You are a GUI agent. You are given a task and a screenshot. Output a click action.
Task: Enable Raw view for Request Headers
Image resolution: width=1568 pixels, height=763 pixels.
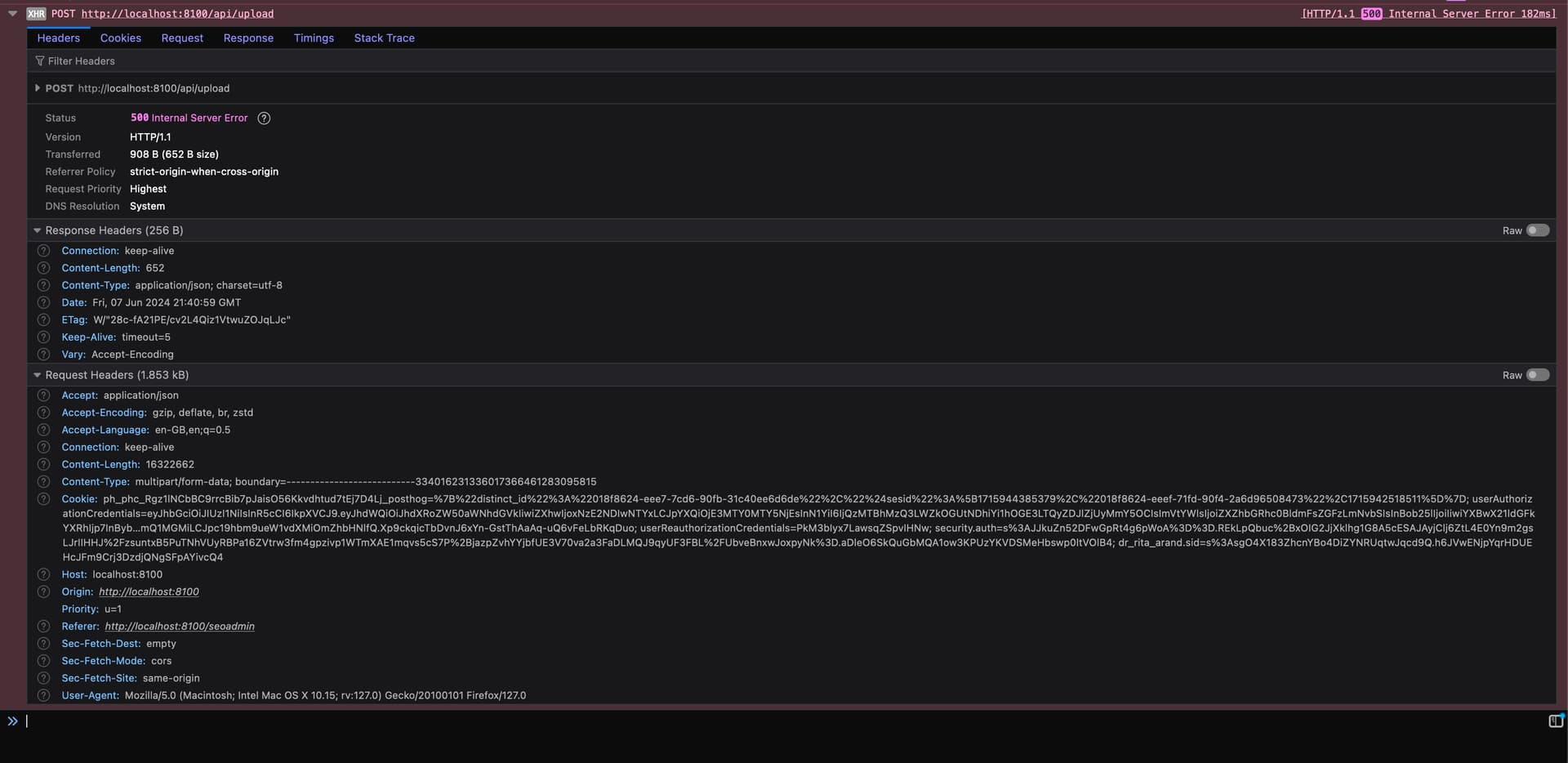pyautogui.click(x=1537, y=375)
